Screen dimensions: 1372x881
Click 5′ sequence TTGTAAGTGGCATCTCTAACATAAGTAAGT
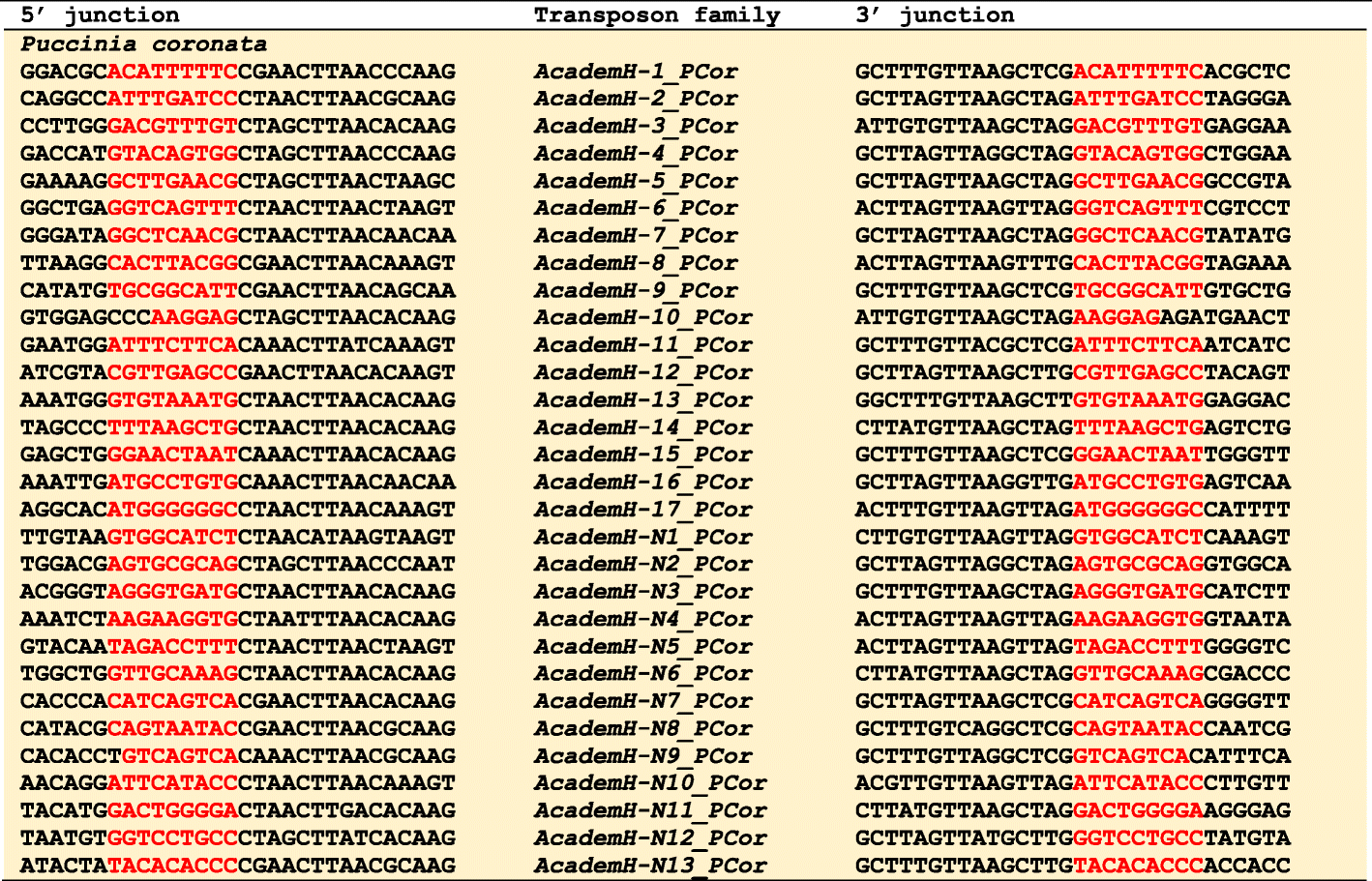tap(238, 537)
